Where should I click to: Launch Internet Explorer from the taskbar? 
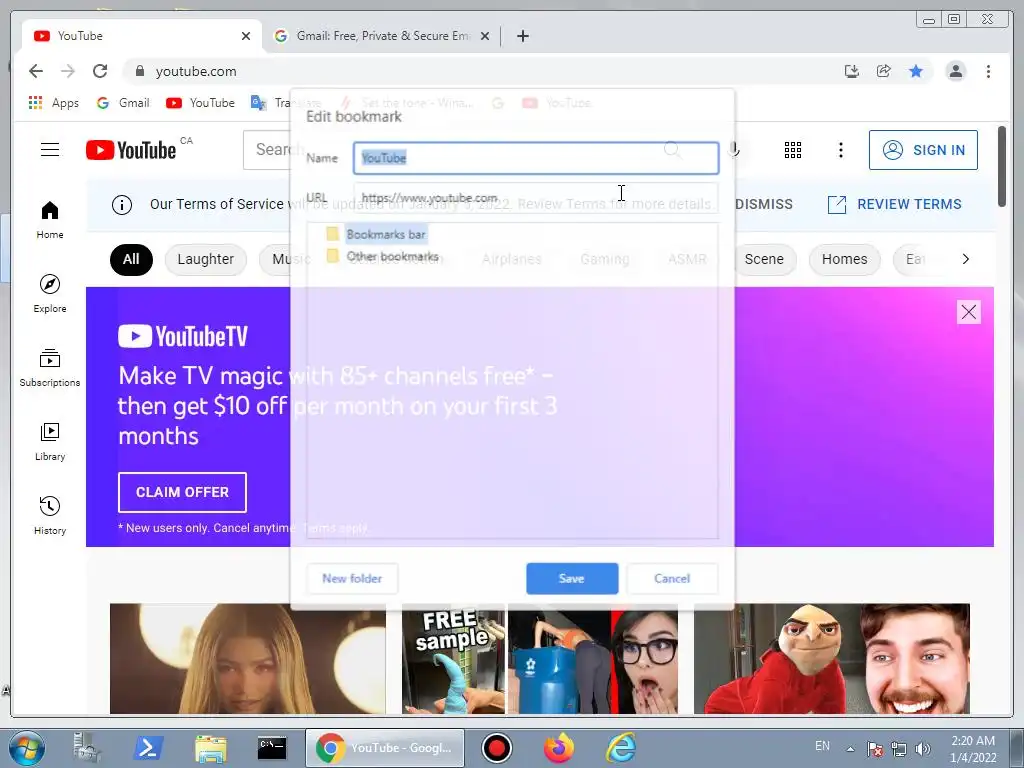coord(620,748)
